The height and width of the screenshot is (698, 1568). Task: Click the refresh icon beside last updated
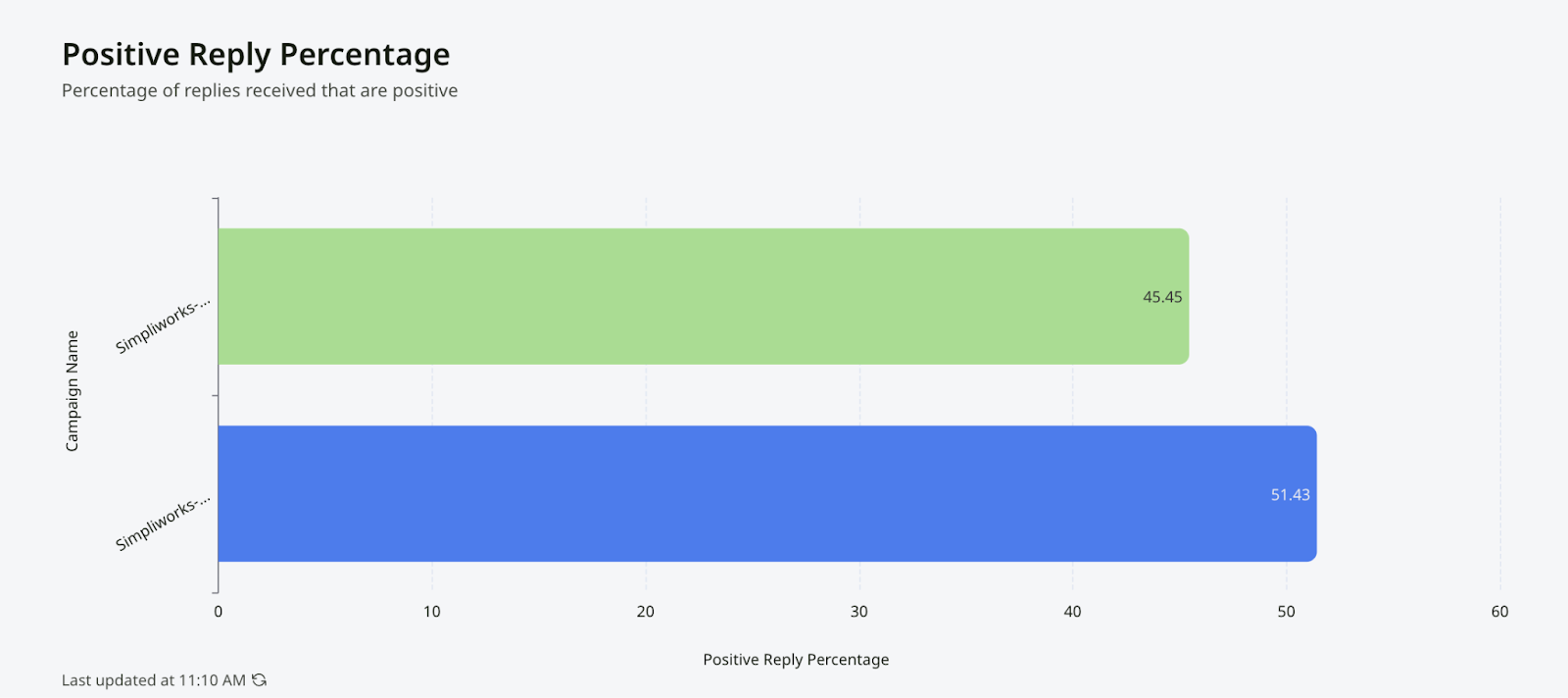(x=259, y=679)
